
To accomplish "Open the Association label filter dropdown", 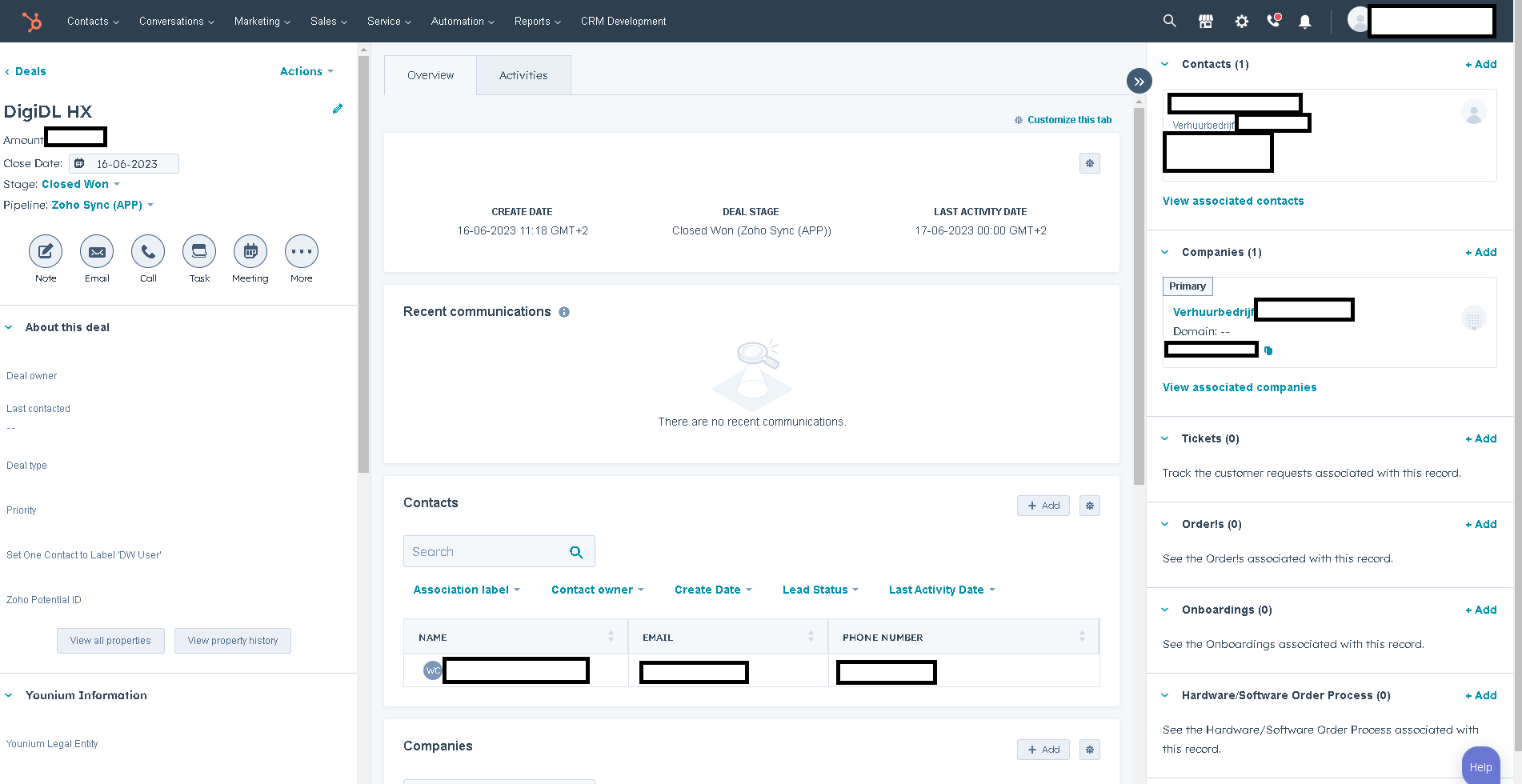I will tap(466, 590).
